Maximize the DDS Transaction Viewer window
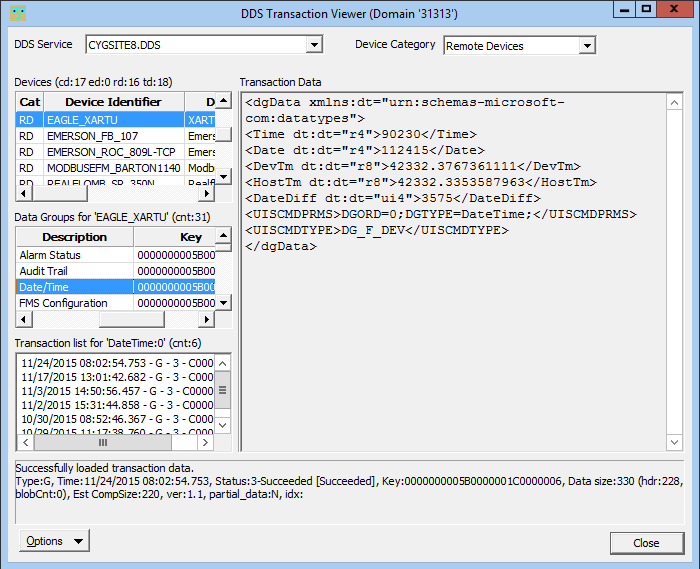The width and height of the screenshot is (700, 569). pyautogui.click(x=646, y=9)
